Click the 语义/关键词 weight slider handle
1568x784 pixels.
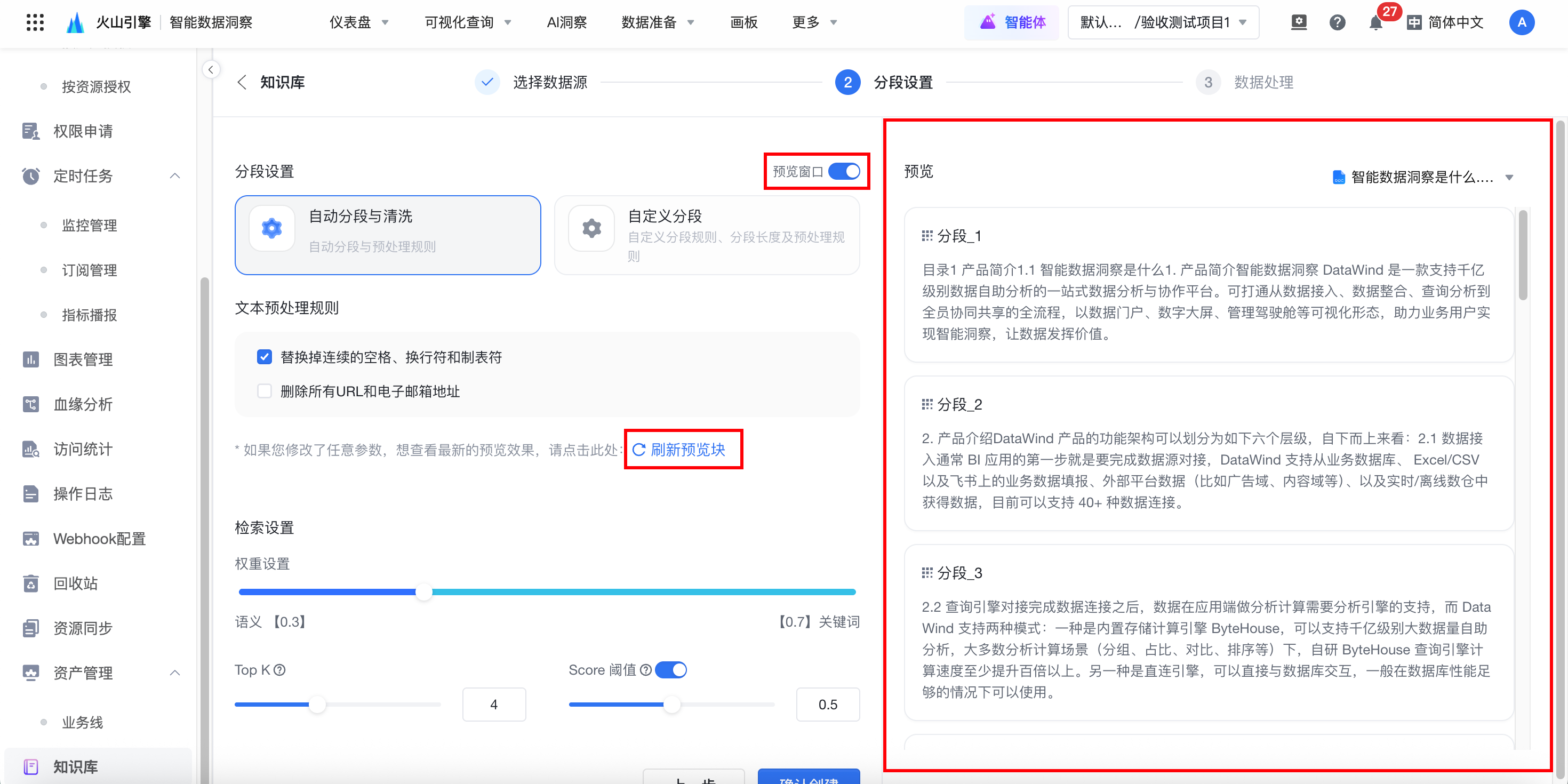[424, 591]
